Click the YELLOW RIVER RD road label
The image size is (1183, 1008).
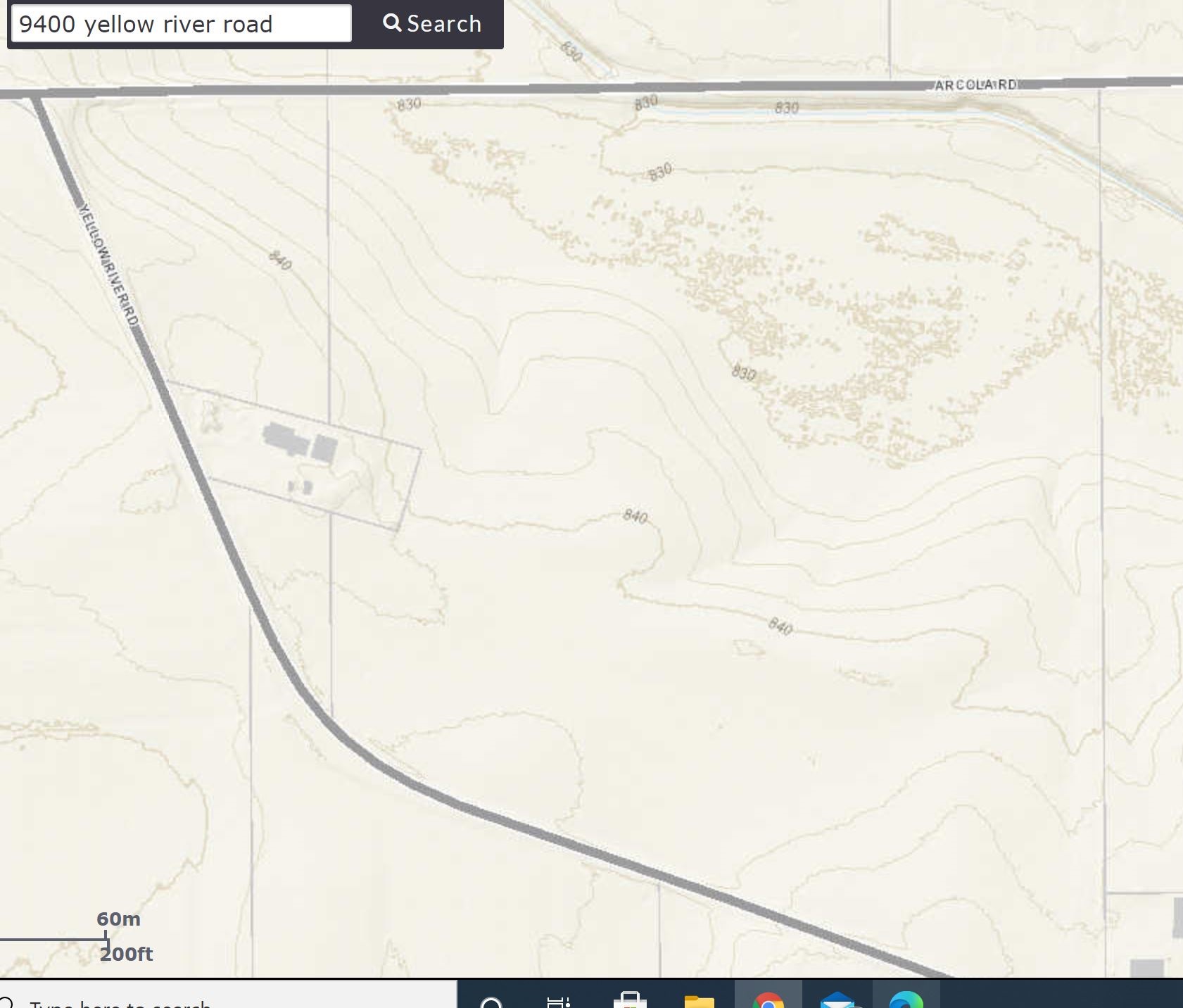[x=108, y=265]
